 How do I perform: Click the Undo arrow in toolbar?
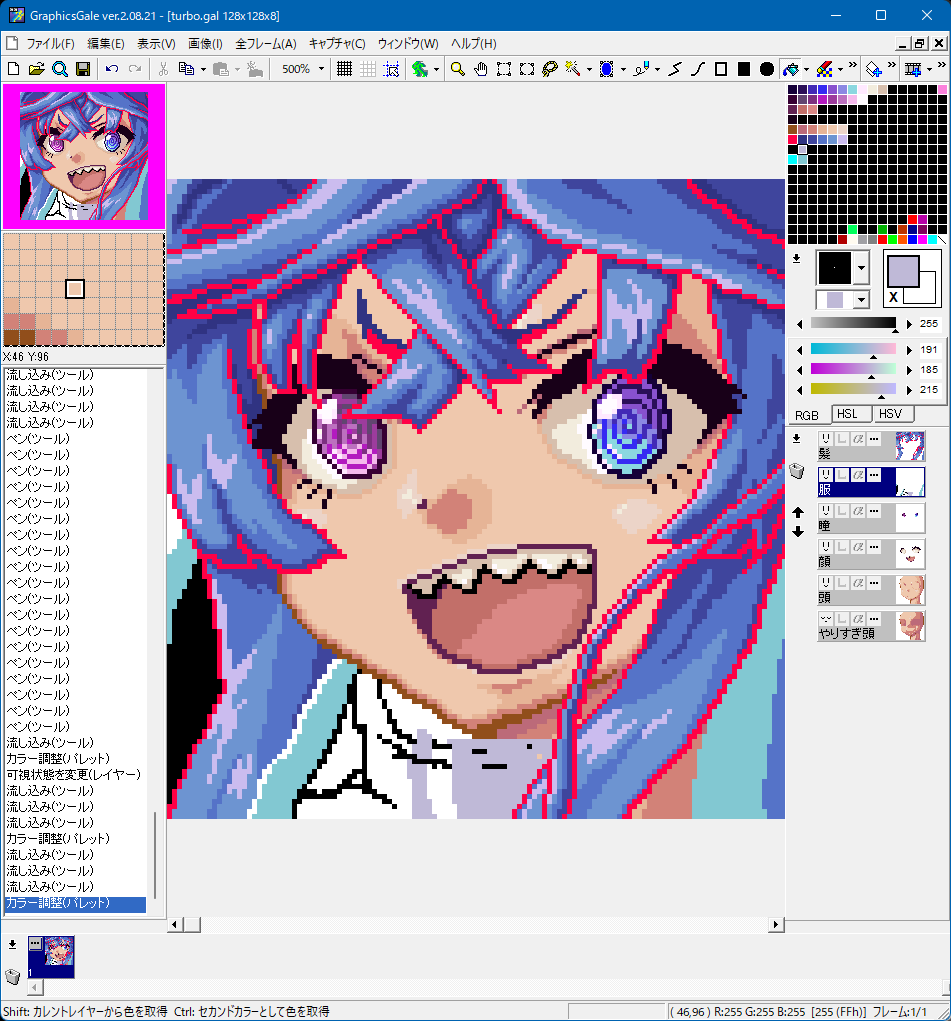[x=111, y=69]
